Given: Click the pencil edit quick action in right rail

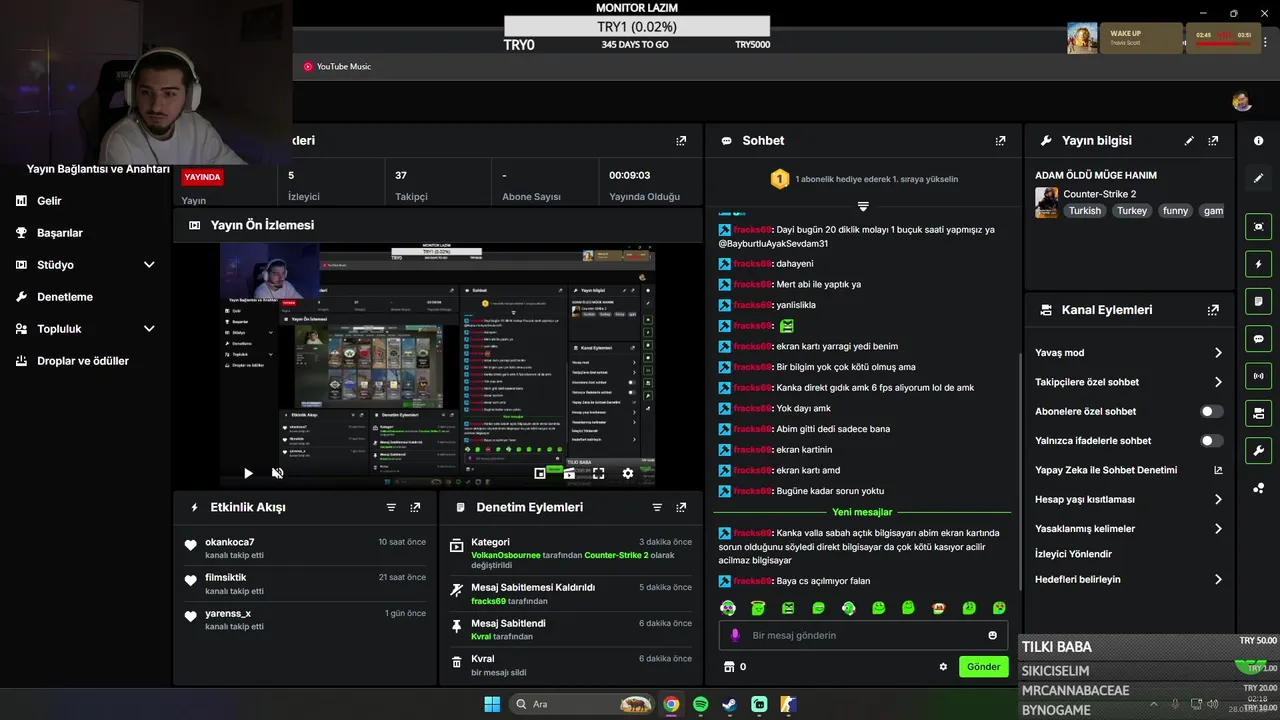Looking at the screenshot, I should point(1259,178).
